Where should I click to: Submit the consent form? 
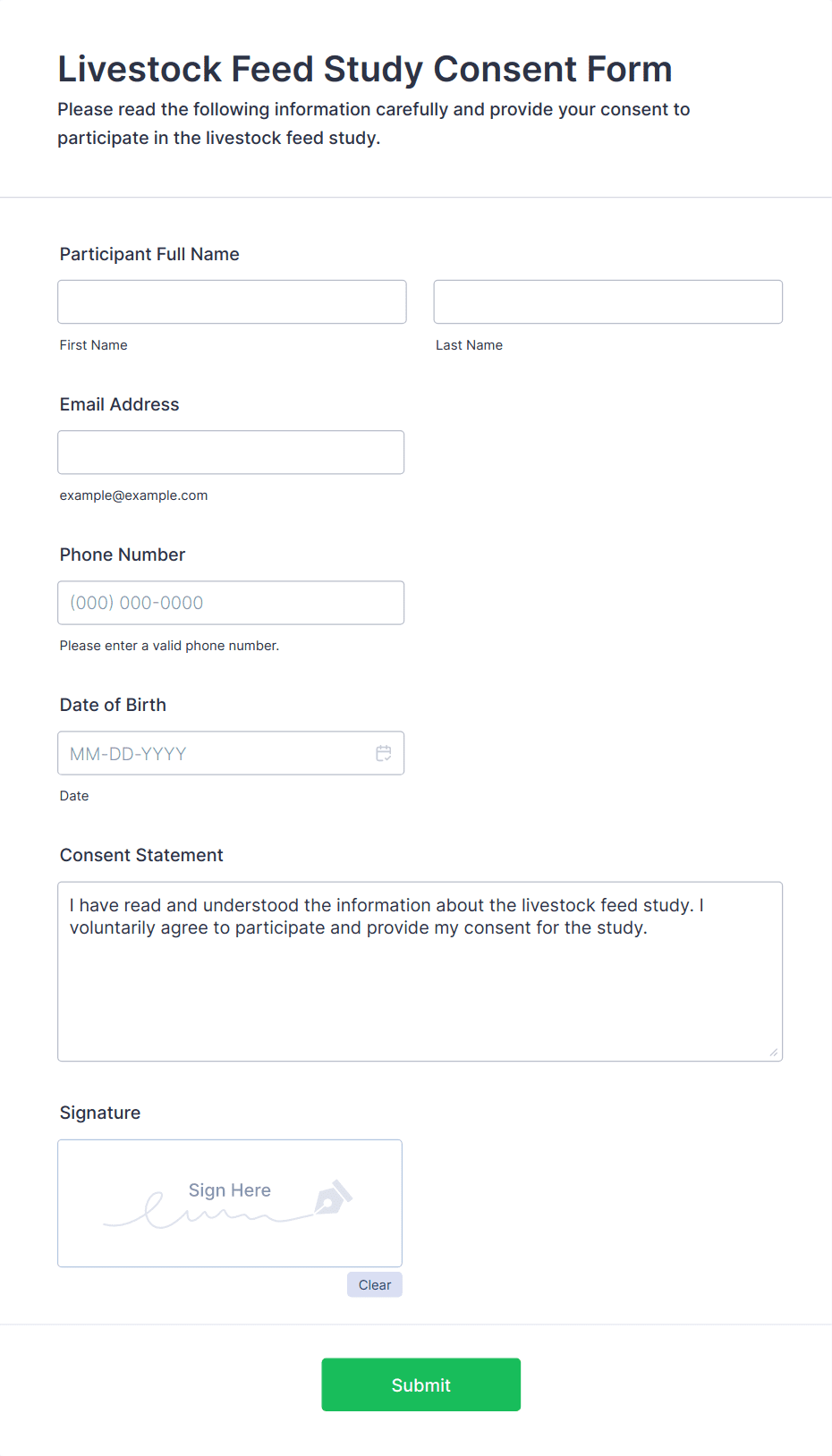coord(420,1384)
